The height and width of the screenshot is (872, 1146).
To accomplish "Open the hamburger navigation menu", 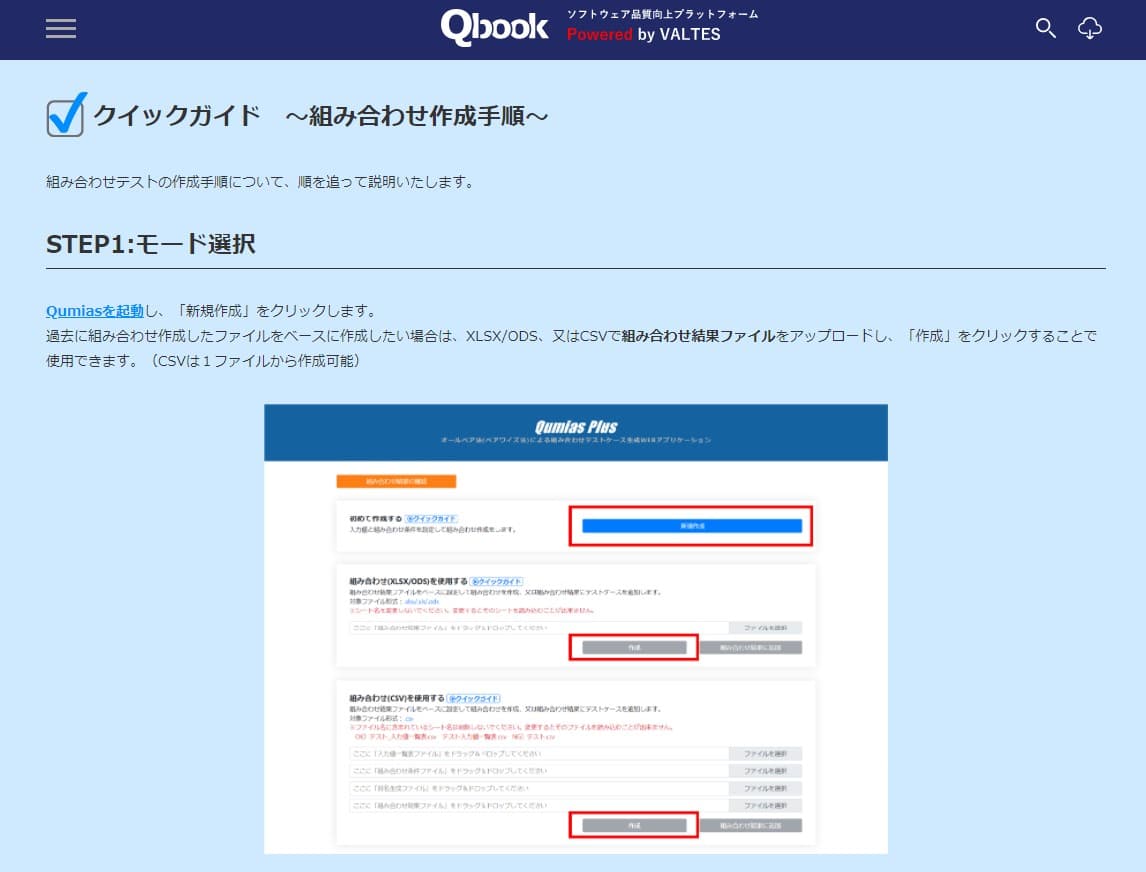I will tap(61, 29).
